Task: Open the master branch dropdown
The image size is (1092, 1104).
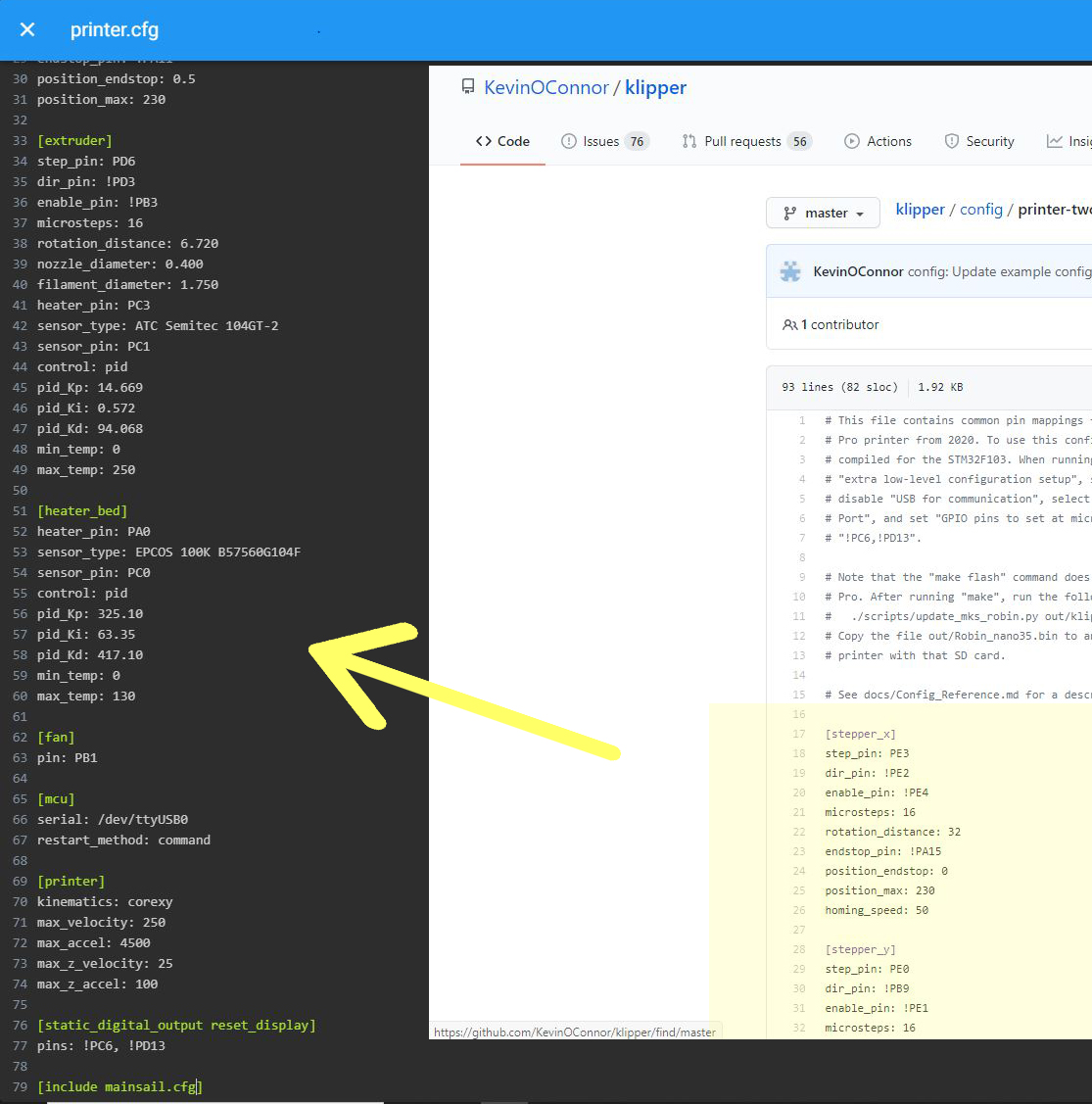Action: point(823,213)
